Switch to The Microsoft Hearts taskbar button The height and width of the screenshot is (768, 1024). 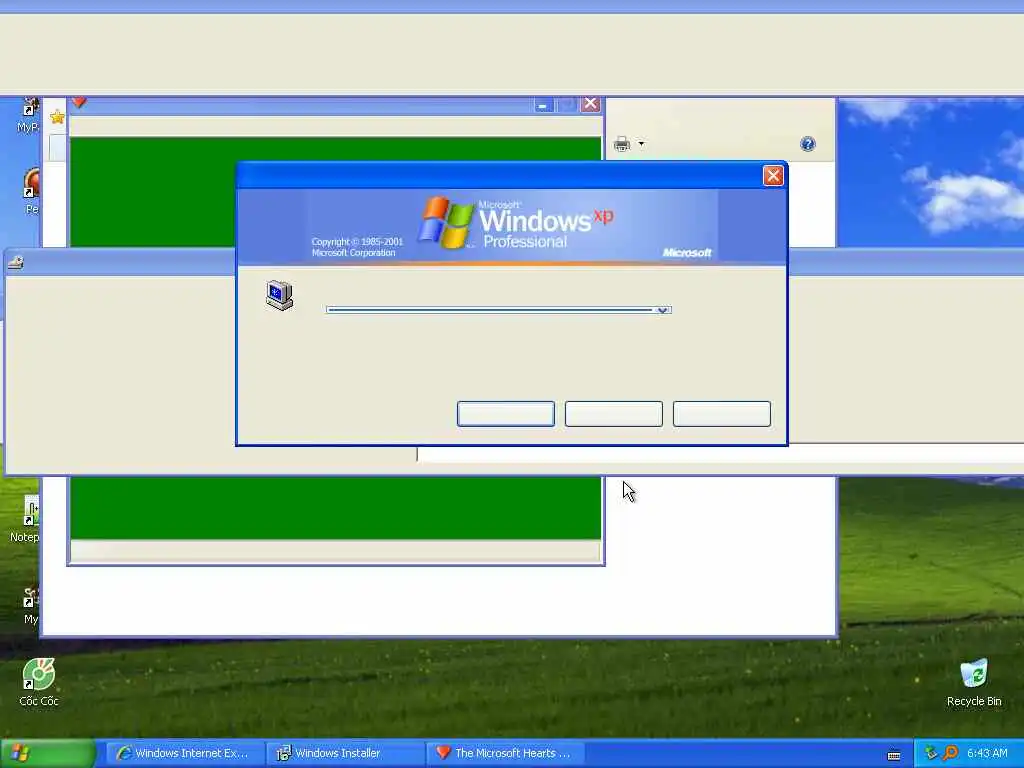pyautogui.click(x=505, y=753)
